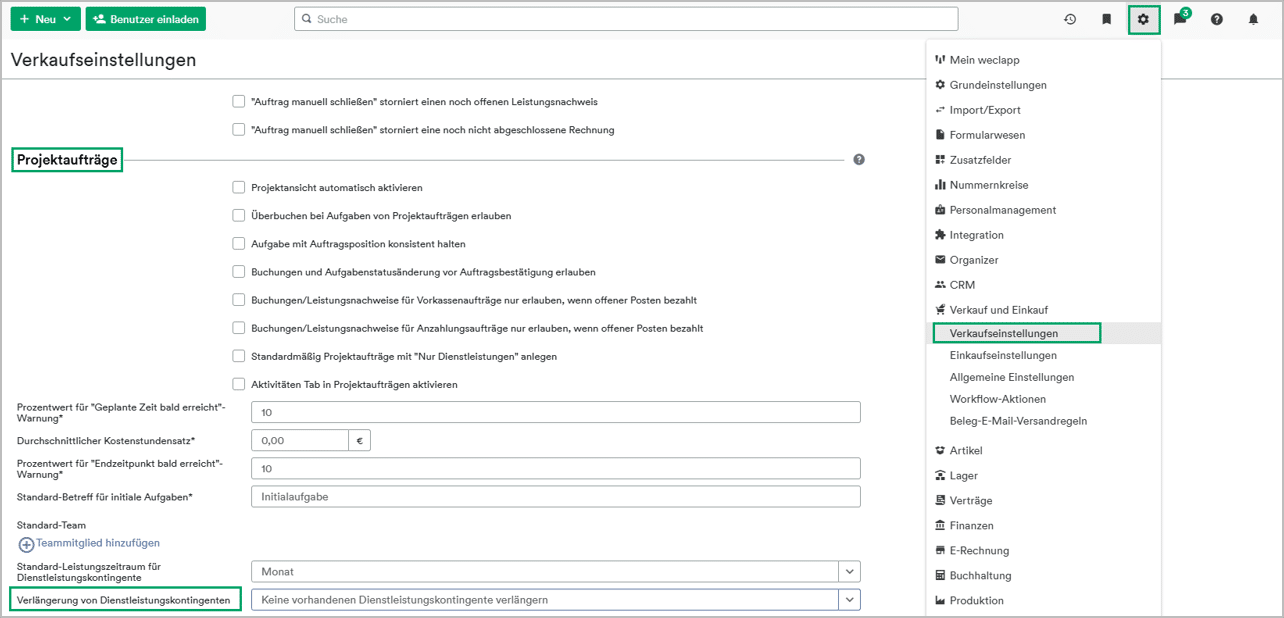Click the bookmark icon in top bar
Image resolution: width=1284 pixels, height=618 pixels.
[1106, 19]
